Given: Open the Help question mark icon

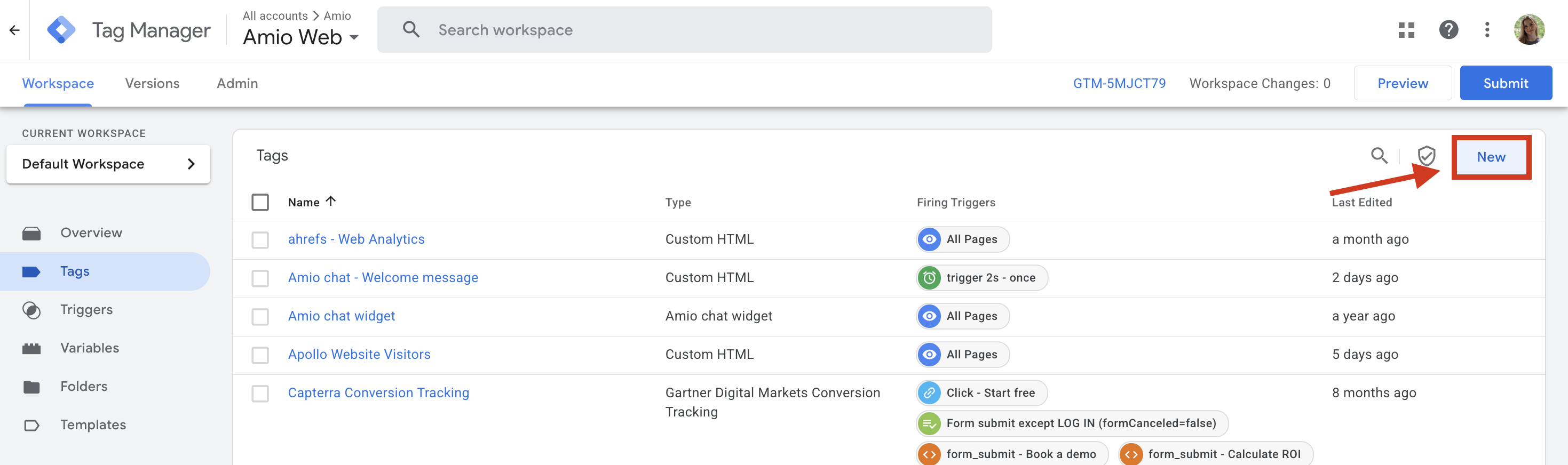Looking at the screenshot, I should coord(1448,30).
